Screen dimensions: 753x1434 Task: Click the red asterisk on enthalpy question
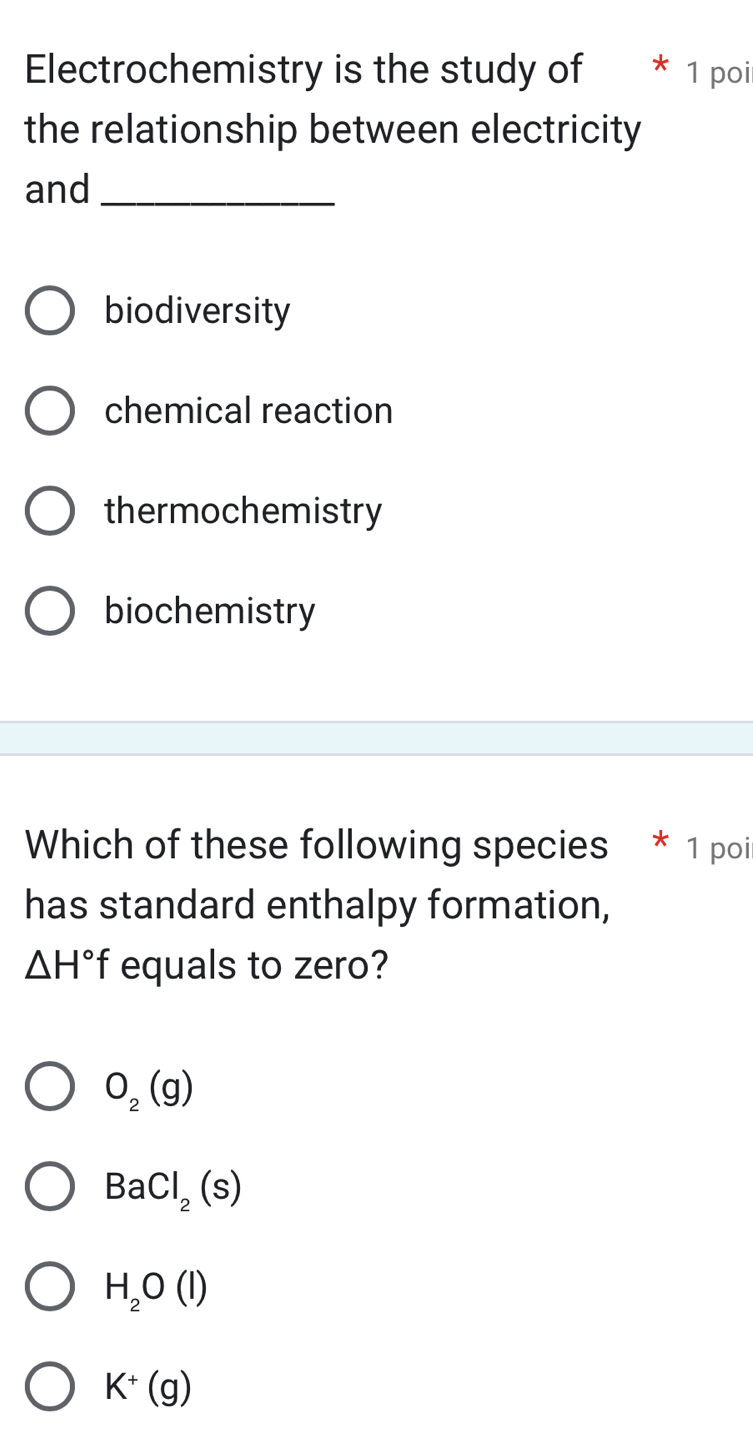658,848
